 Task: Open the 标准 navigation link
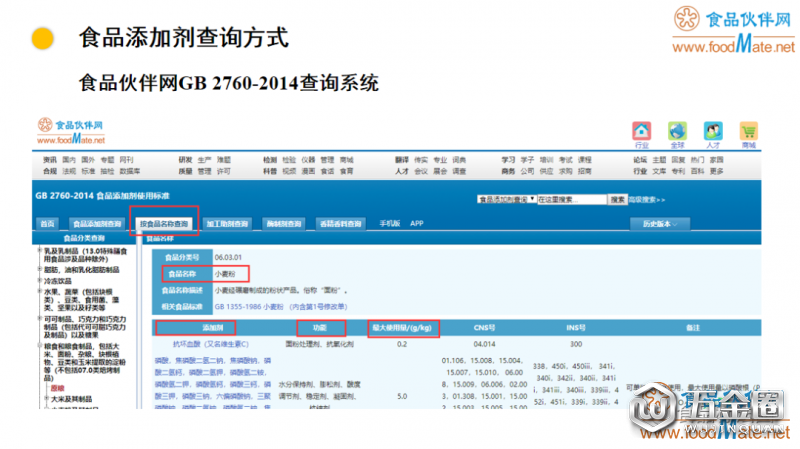click(x=88, y=171)
